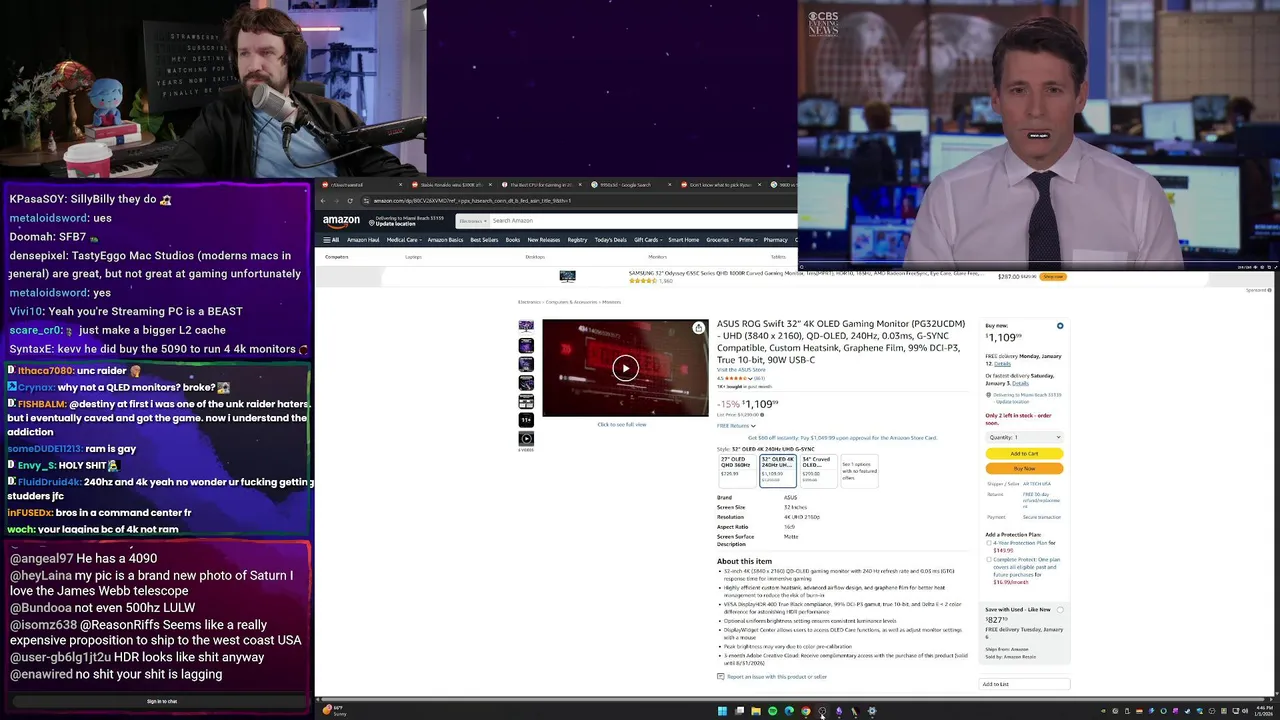This screenshot has width=1280, height=720.
Task: Close the Reddit r/LivestreamFail tab
Action: (401, 185)
